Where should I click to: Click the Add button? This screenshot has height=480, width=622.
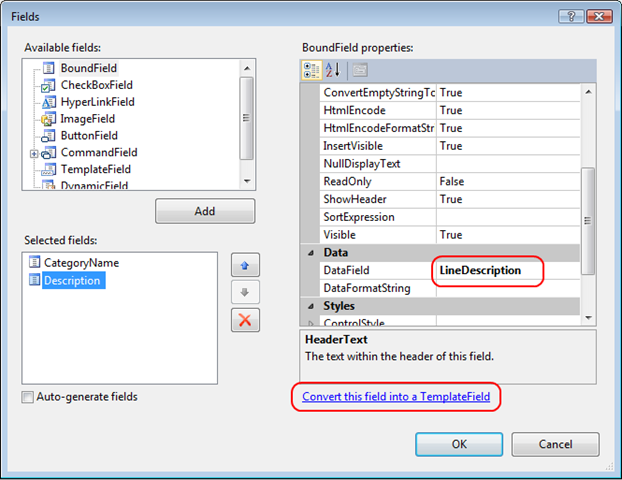205,211
